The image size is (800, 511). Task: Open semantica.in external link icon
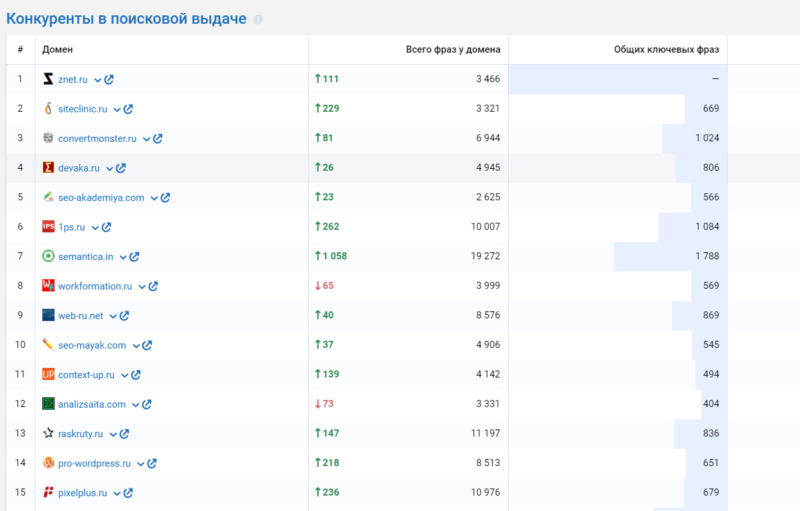134,257
